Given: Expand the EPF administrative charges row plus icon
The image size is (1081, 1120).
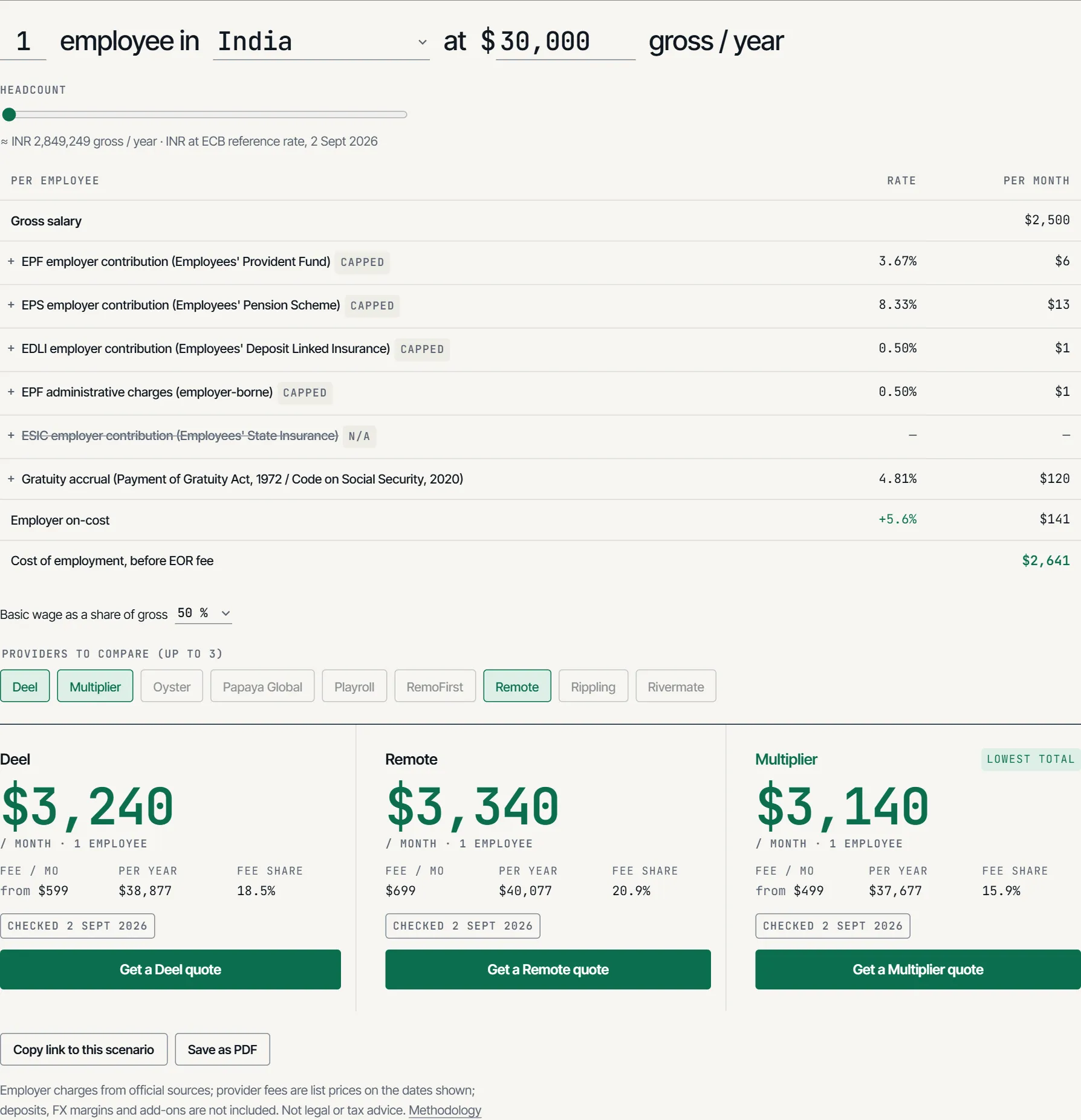Looking at the screenshot, I should pos(11,392).
